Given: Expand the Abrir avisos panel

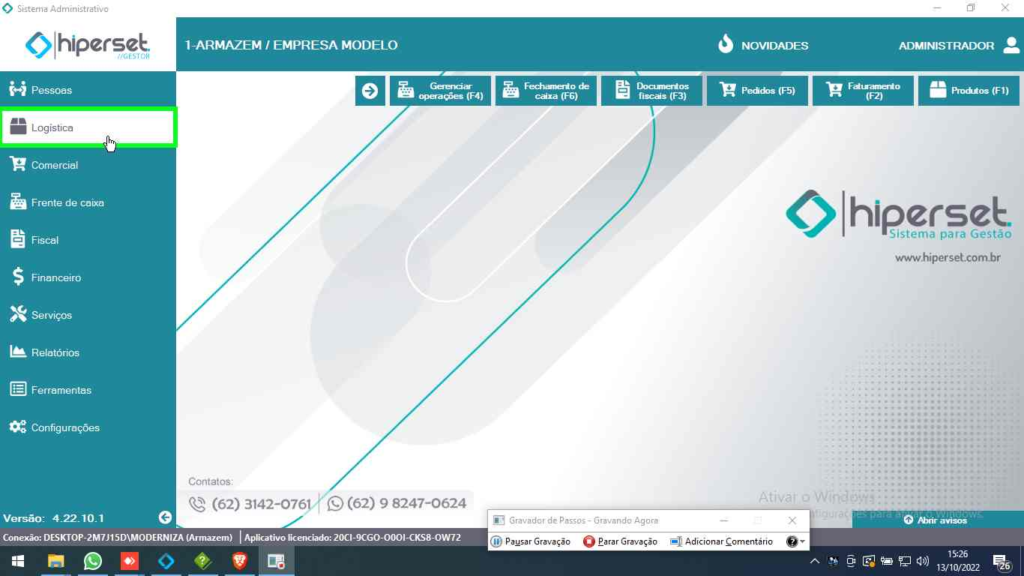Looking at the screenshot, I should tap(935, 520).
